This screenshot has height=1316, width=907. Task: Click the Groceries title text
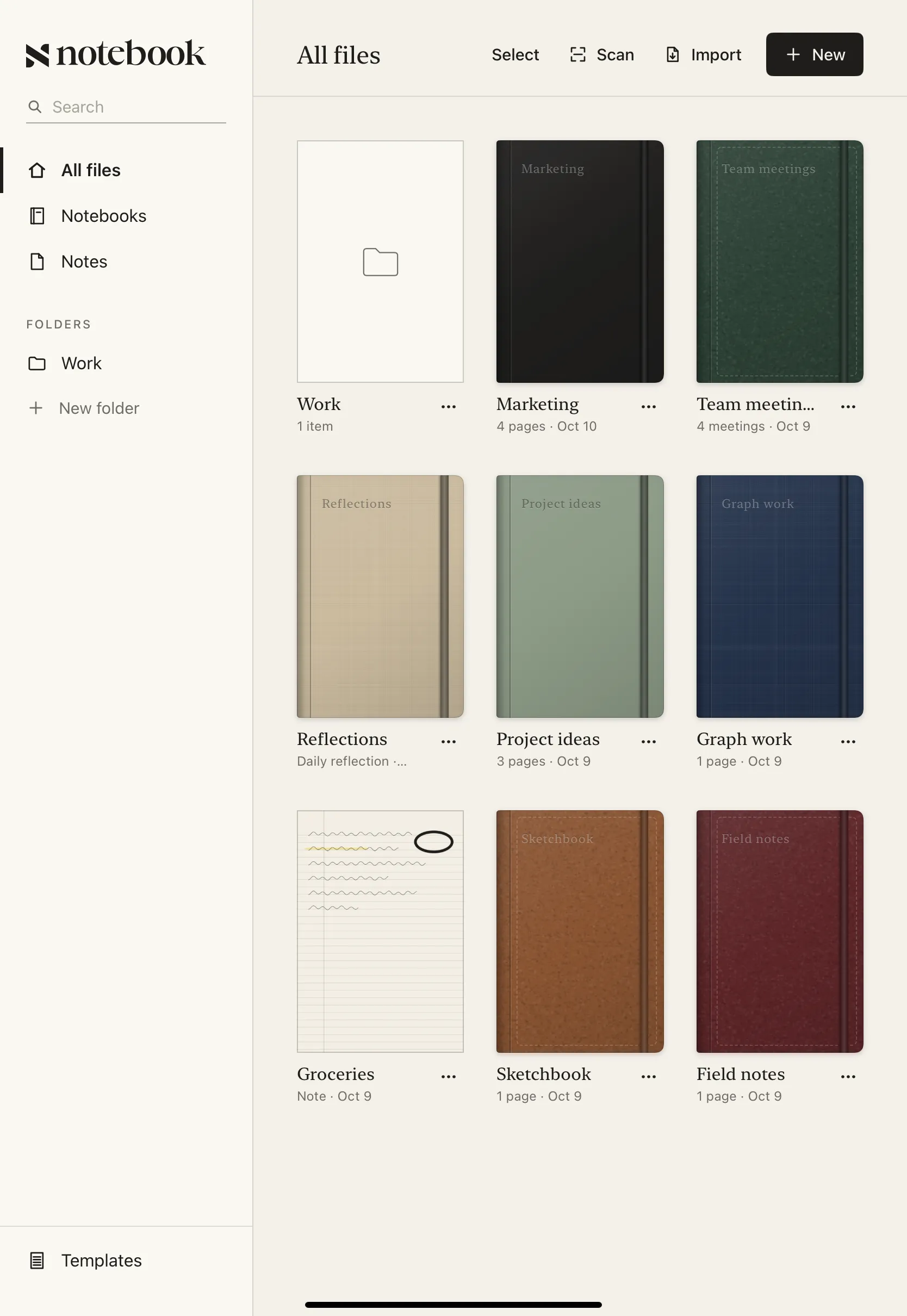tap(336, 1075)
